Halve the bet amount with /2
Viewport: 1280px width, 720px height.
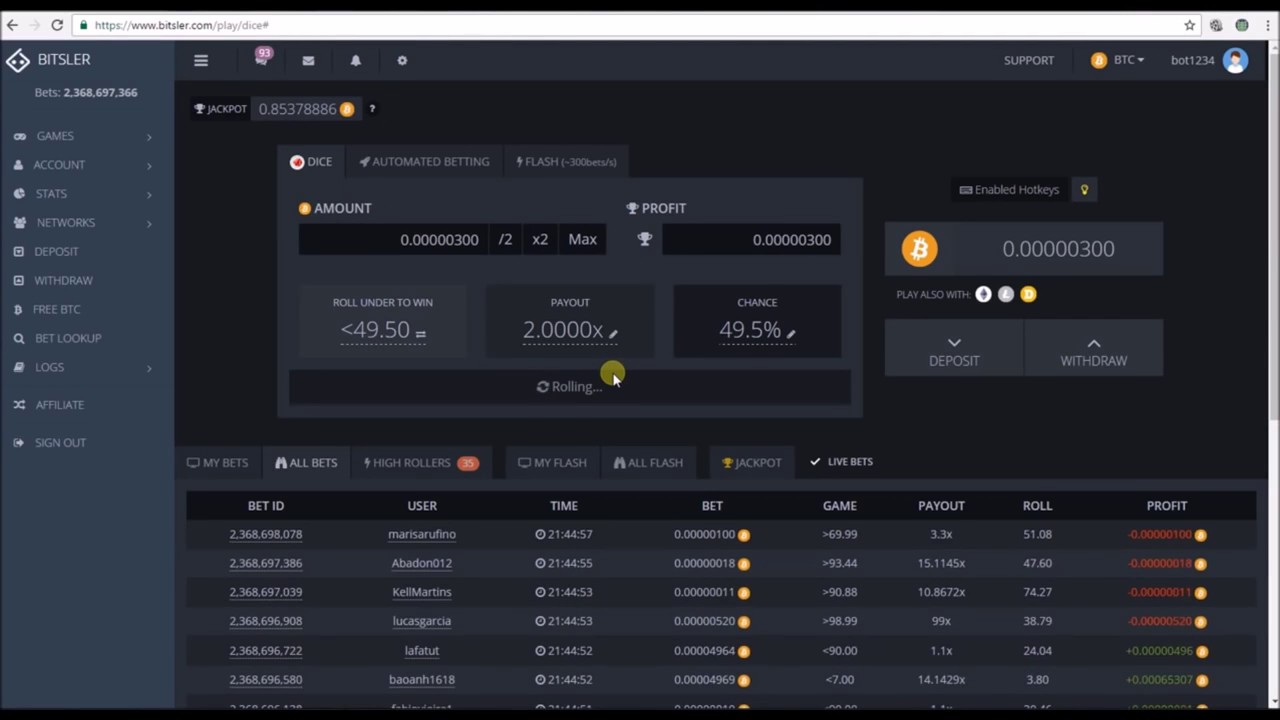505,239
